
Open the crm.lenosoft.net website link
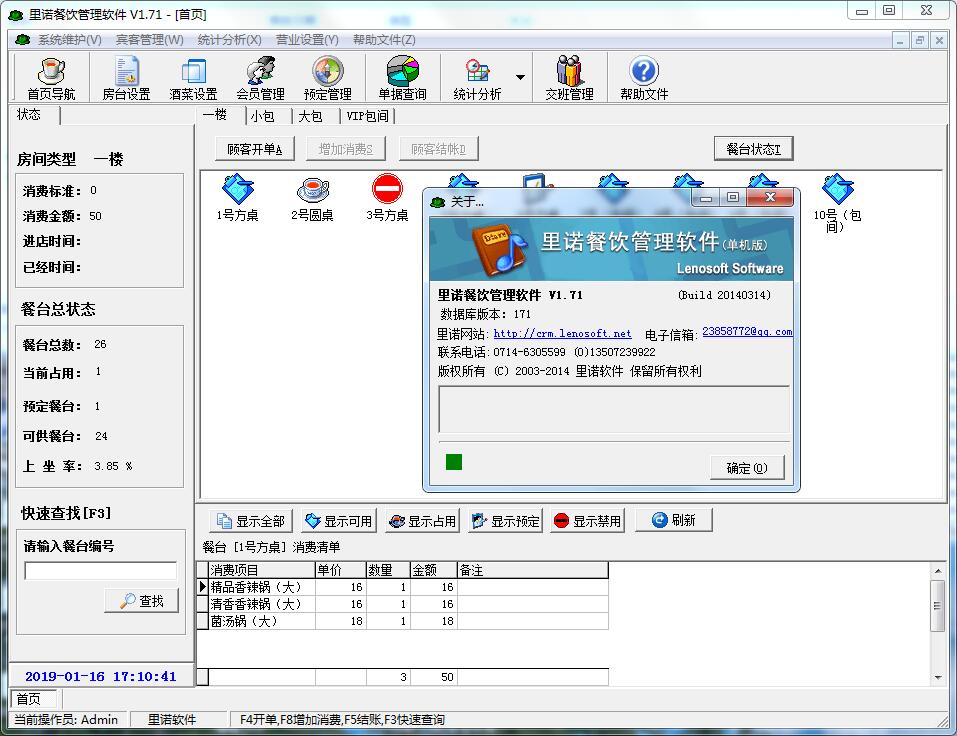pos(562,334)
